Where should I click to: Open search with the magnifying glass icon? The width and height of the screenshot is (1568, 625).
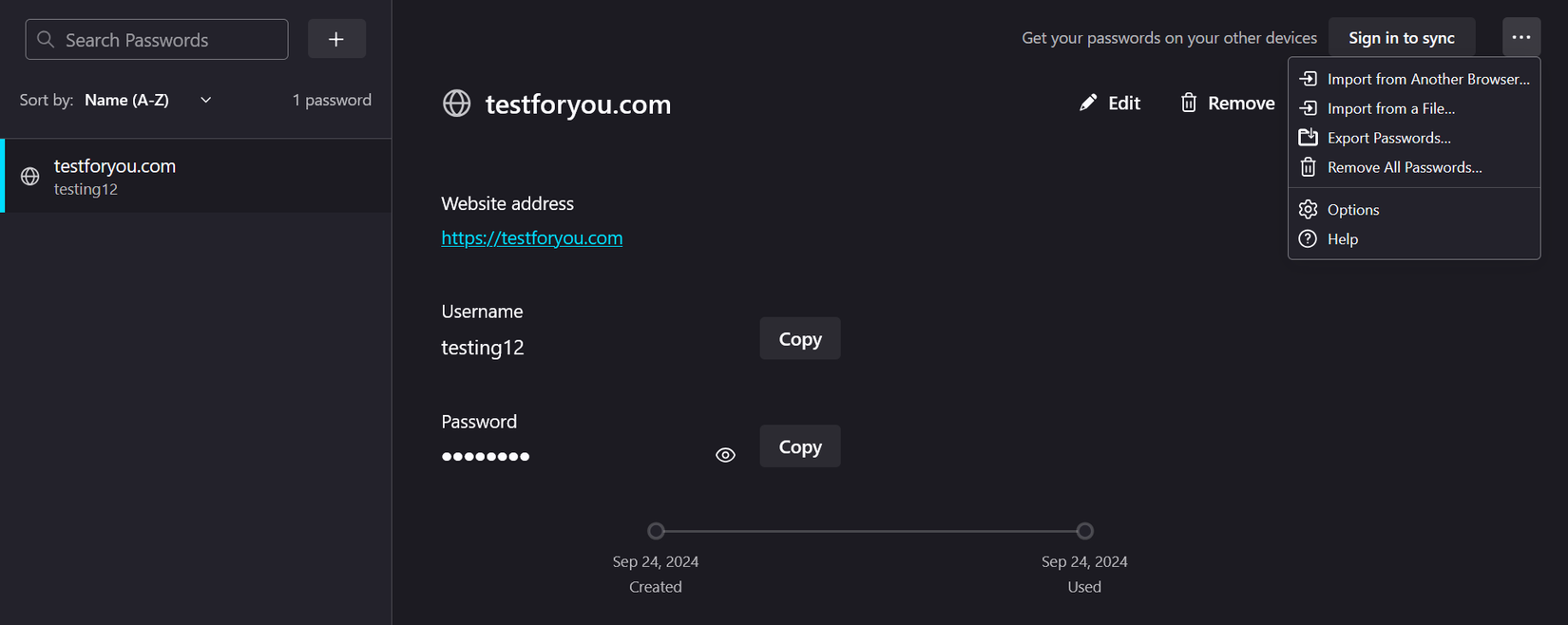point(44,39)
